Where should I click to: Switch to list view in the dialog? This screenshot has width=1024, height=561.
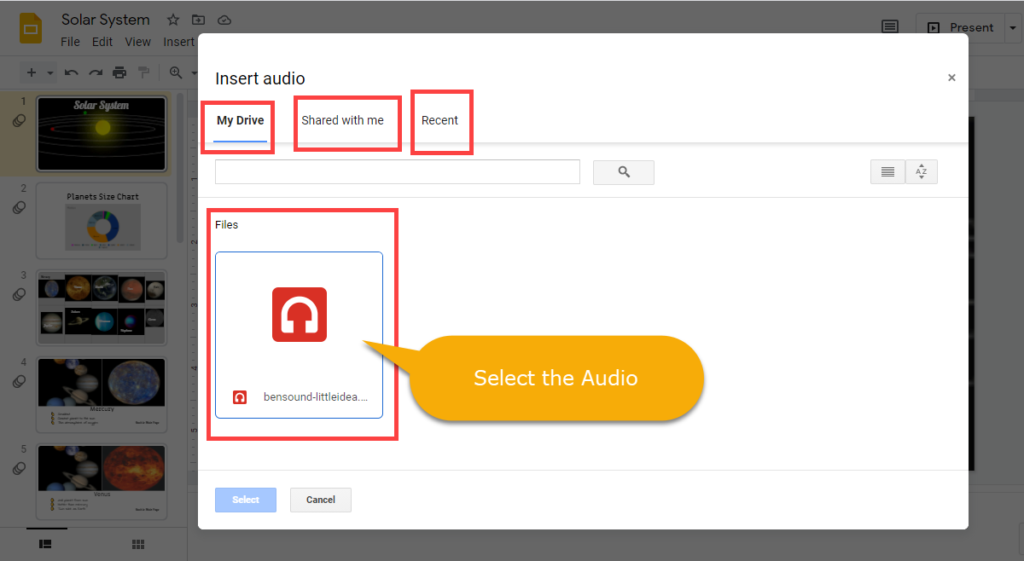pyautogui.click(x=888, y=172)
